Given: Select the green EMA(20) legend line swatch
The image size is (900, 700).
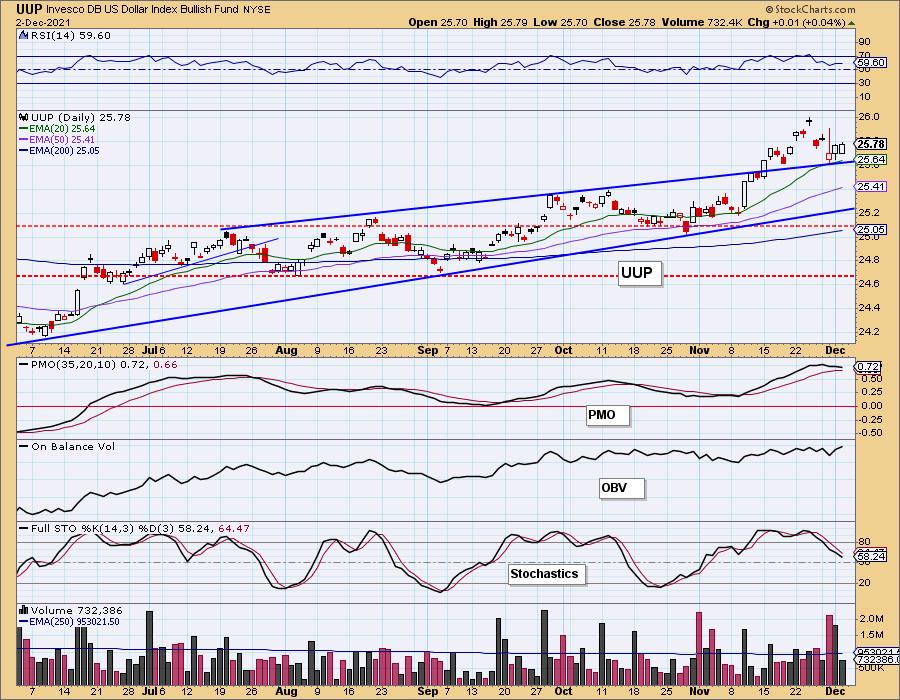Looking at the screenshot, I should (x=24, y=129).
